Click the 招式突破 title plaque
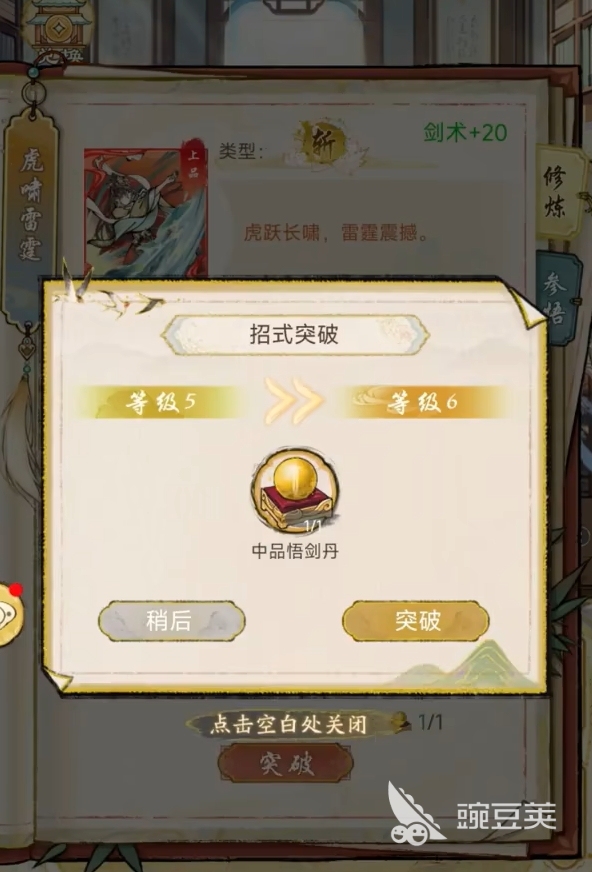Image resolution: width=592 pixels, height=872 pixels. (x=295, y=335)
